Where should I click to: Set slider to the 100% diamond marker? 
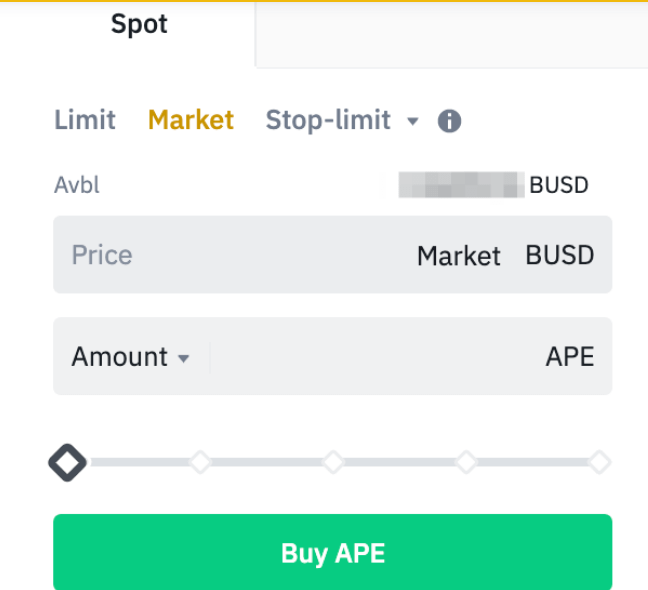(x=600, y=462)
